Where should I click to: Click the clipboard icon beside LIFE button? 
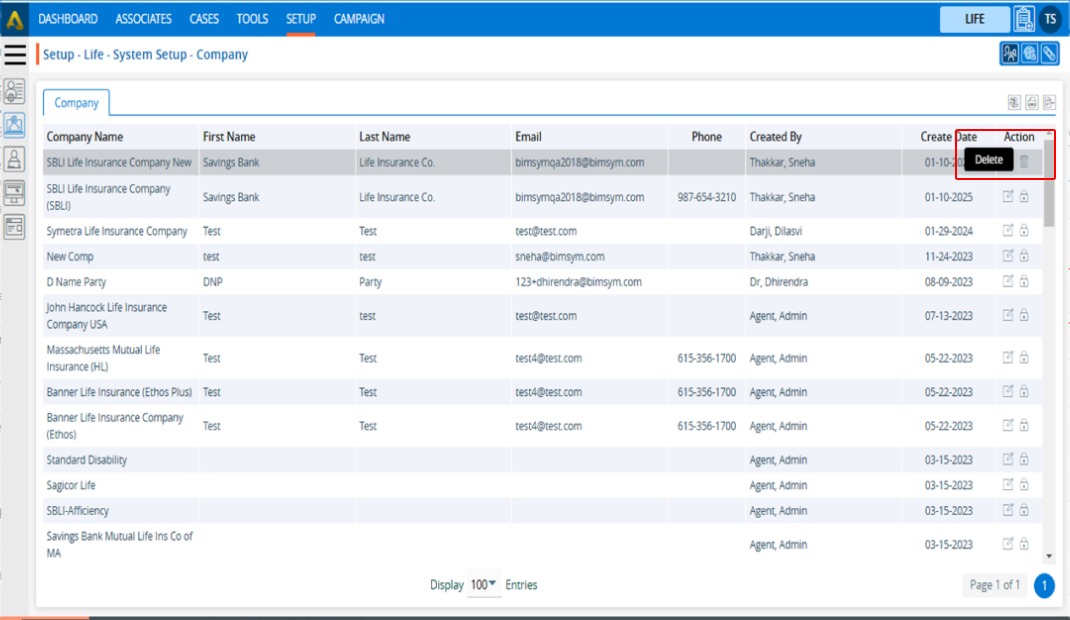point(1024,19)
